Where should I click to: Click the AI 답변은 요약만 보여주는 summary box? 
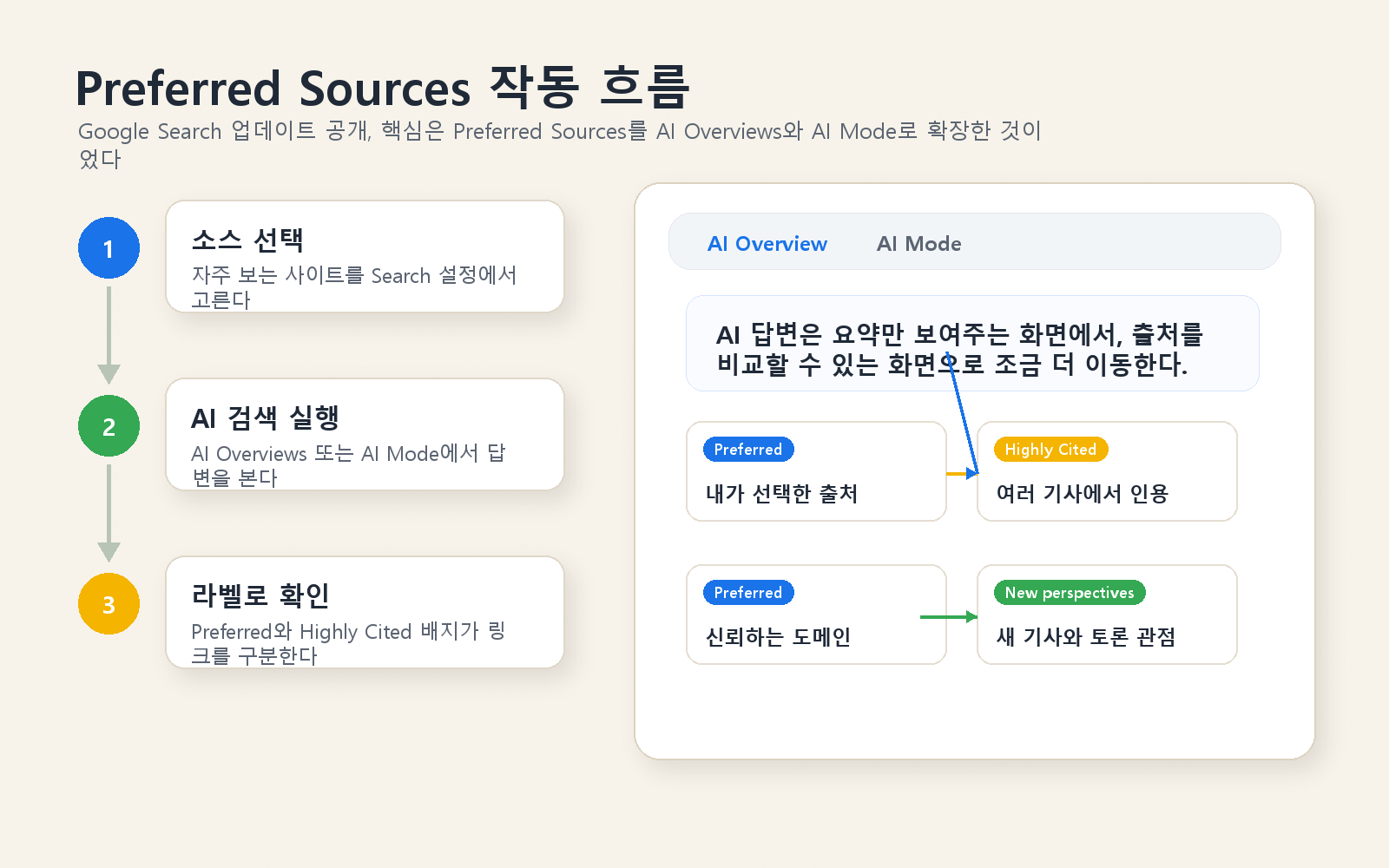972,344
